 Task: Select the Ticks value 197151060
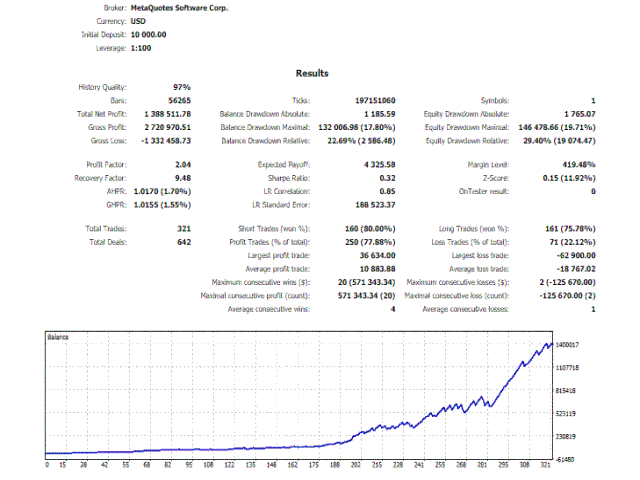[375, 100]
